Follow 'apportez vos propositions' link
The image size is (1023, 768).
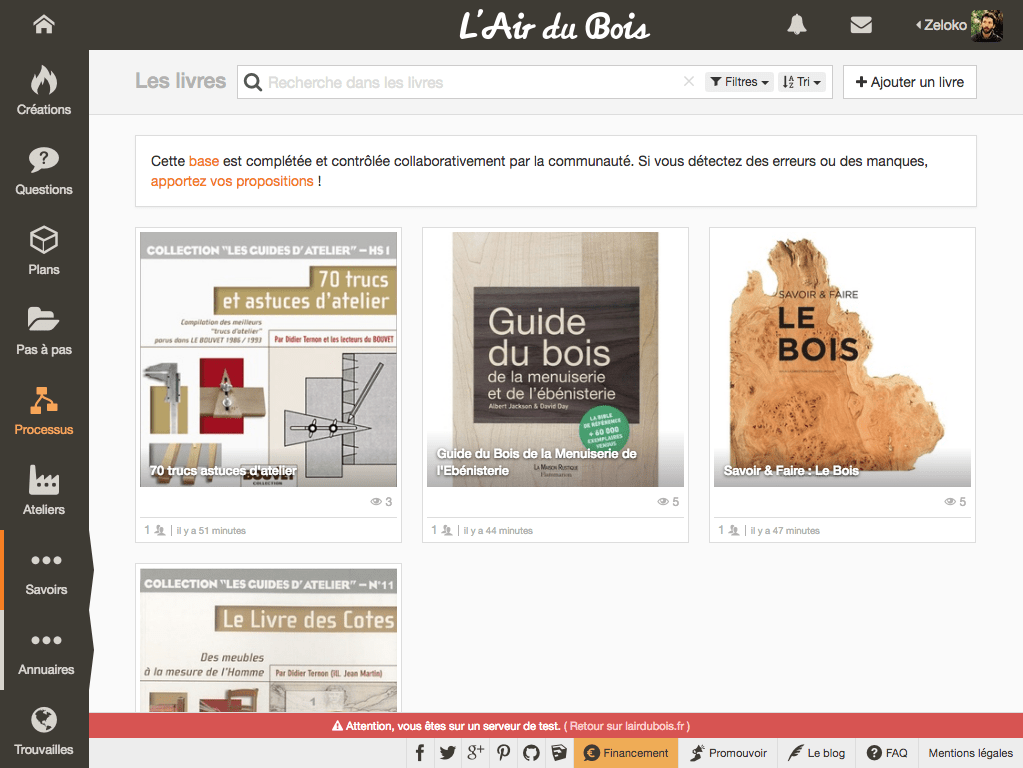(232, 181)
